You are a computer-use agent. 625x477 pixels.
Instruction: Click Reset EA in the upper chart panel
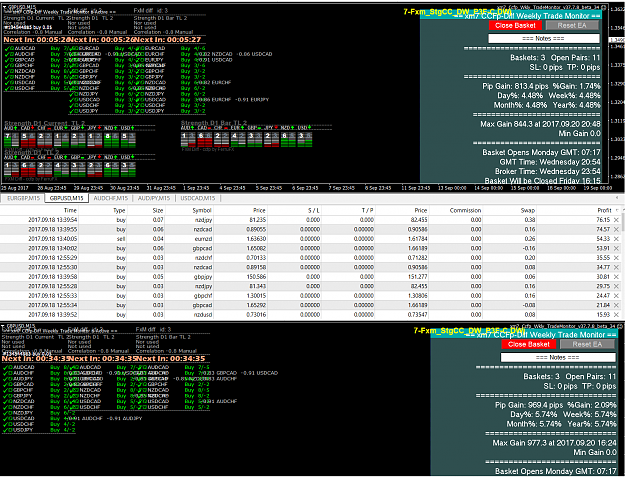coord(572,26)
